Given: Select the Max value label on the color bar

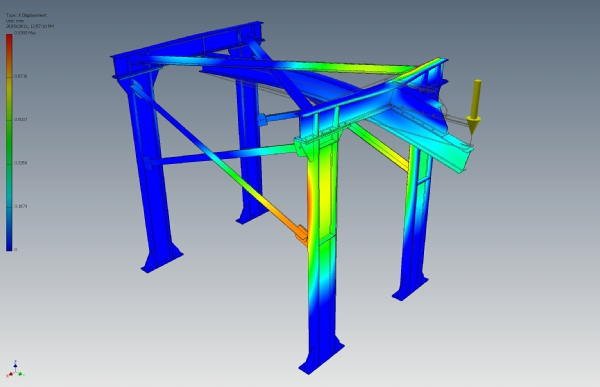Looking at the screenshot, I should (x=25, y=33).
